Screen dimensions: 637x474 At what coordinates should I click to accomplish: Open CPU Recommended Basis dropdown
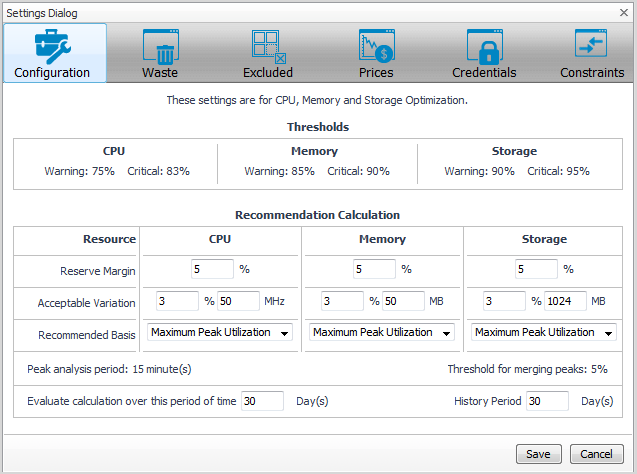click(x=220, y=333)
